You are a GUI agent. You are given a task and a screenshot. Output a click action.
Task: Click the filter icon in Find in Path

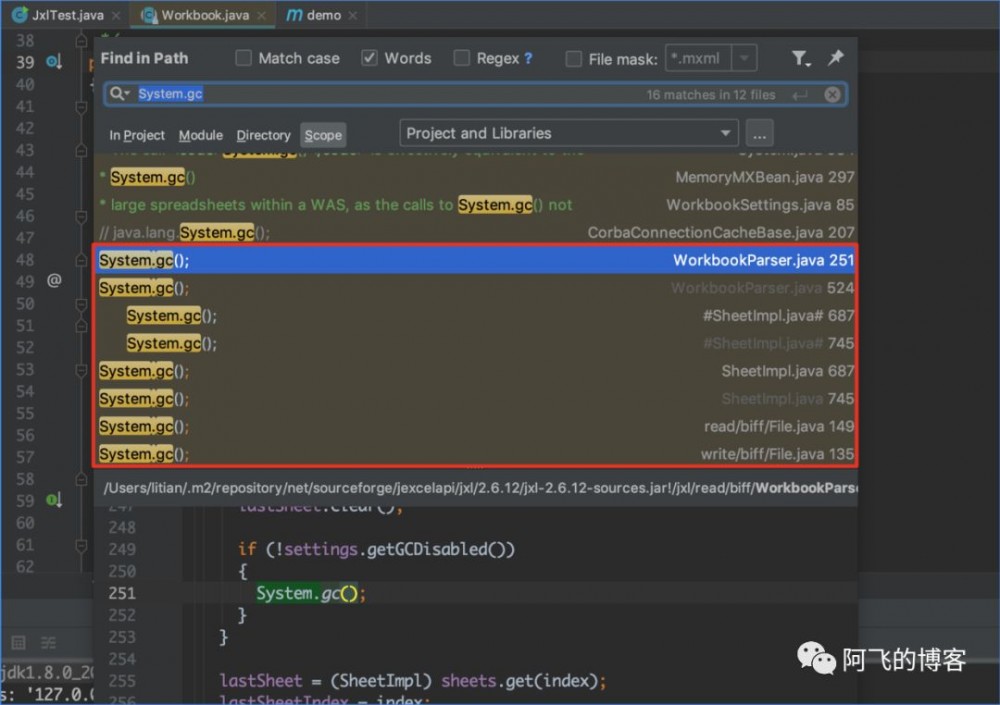pos(800,59)
